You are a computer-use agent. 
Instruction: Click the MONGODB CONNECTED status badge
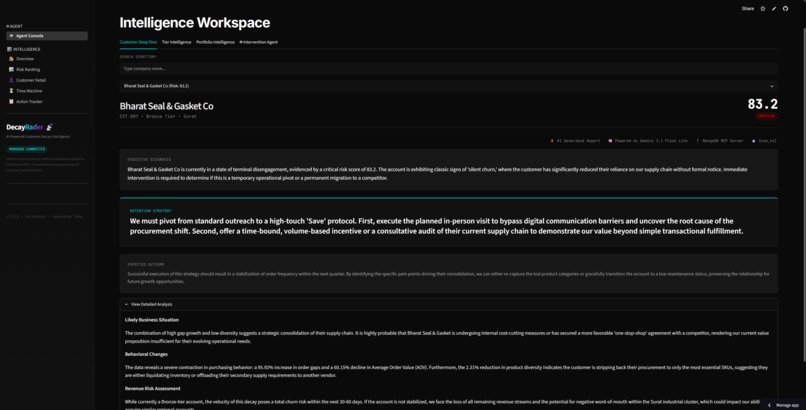tap(27, 149)
